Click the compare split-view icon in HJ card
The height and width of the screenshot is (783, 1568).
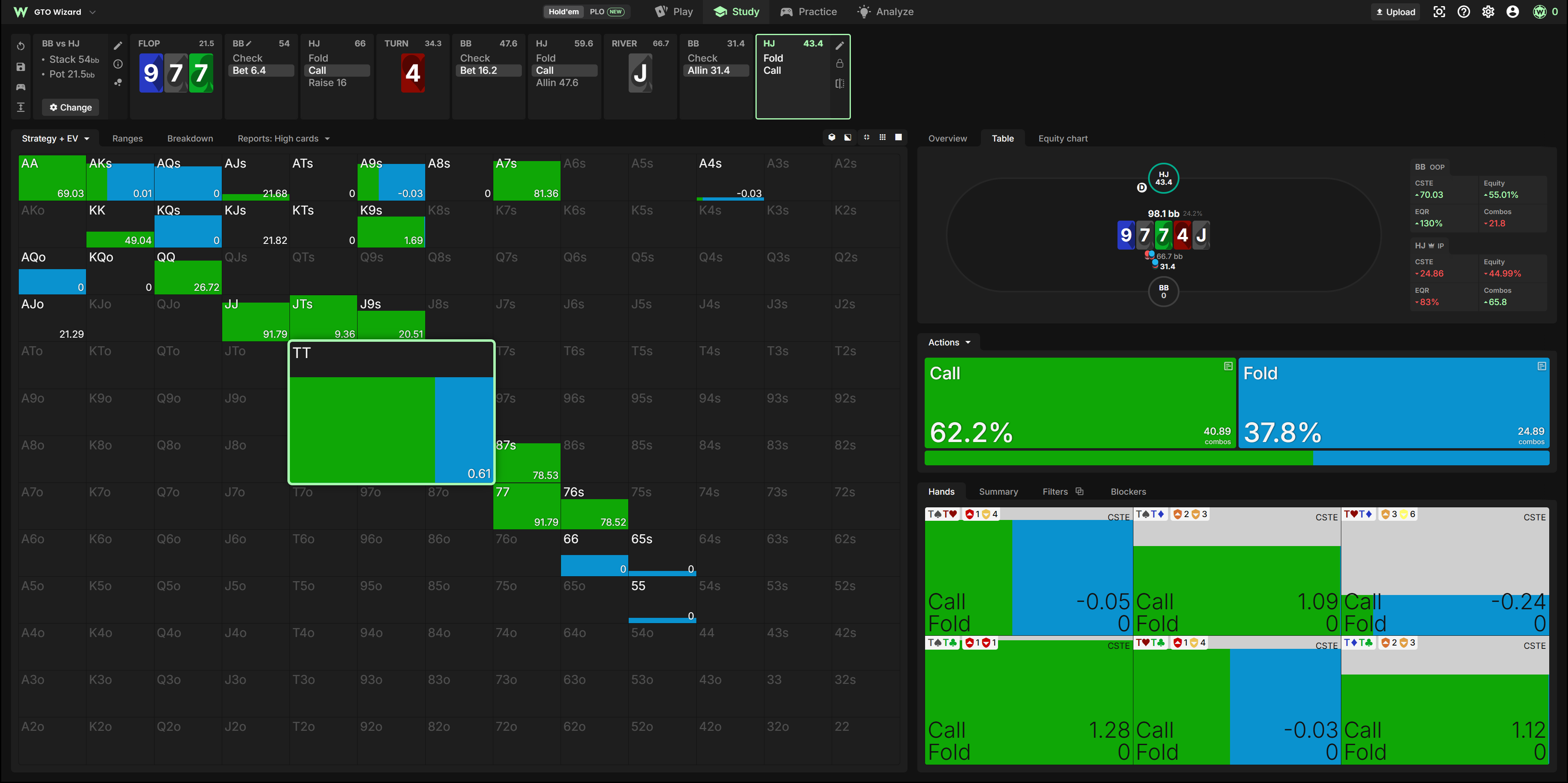(x=839, y=84)
